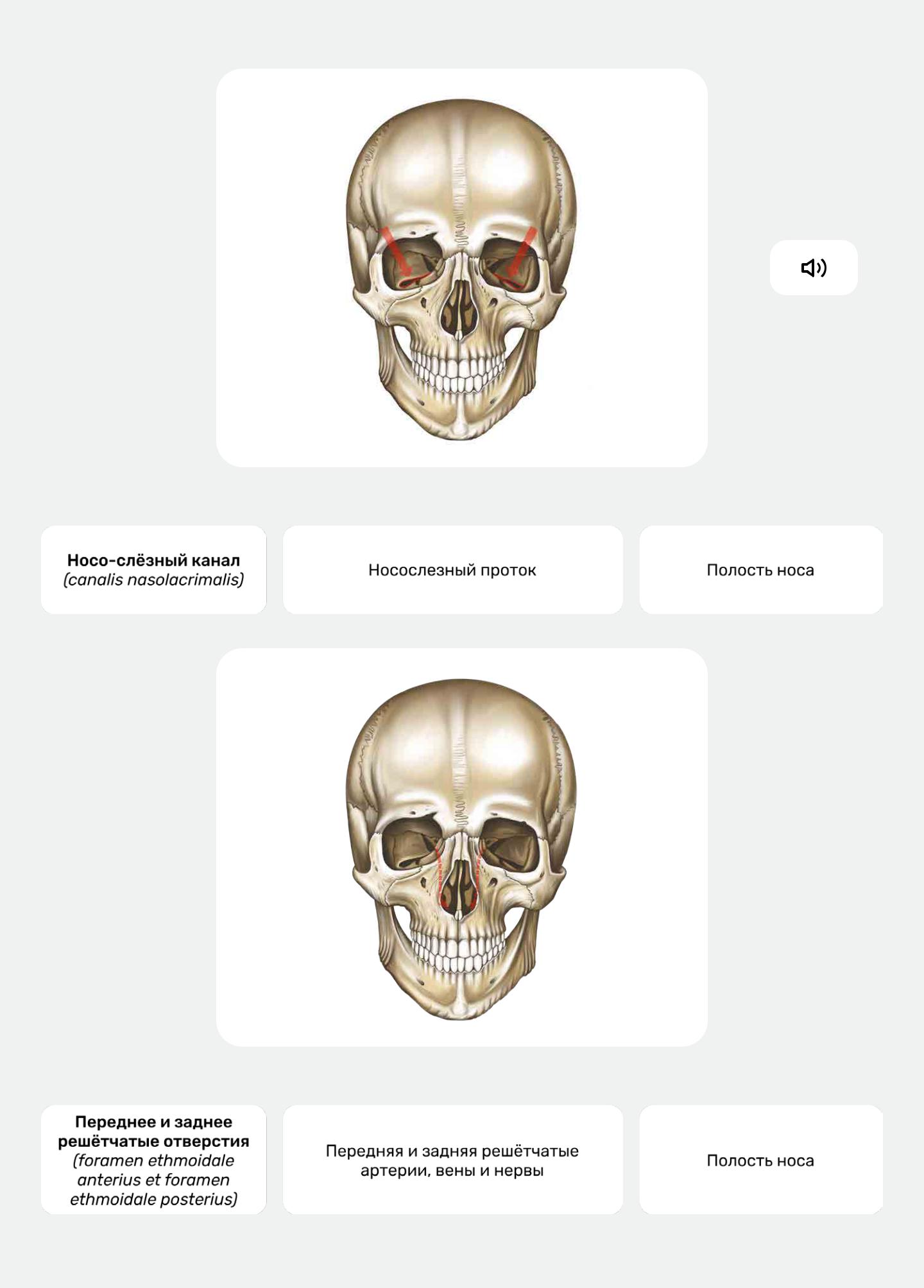Open the second skull illustration with nasal highlights

[x=462, y=848]
